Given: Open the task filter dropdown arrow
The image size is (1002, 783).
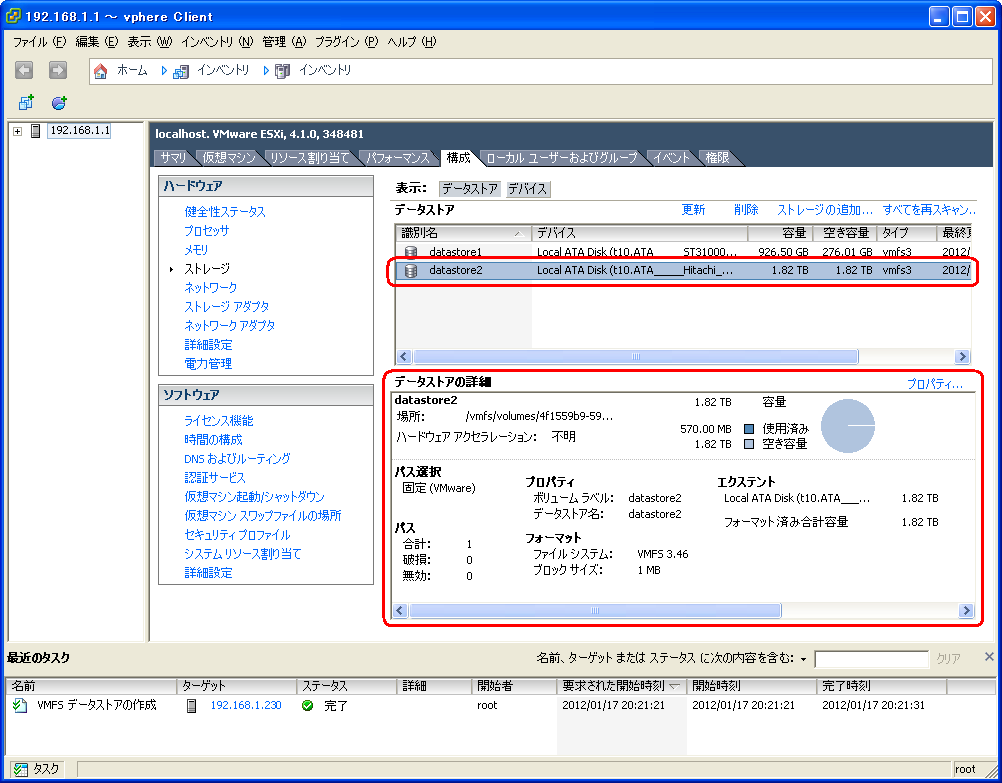Looking at the screenshot, I should [803, 659].
